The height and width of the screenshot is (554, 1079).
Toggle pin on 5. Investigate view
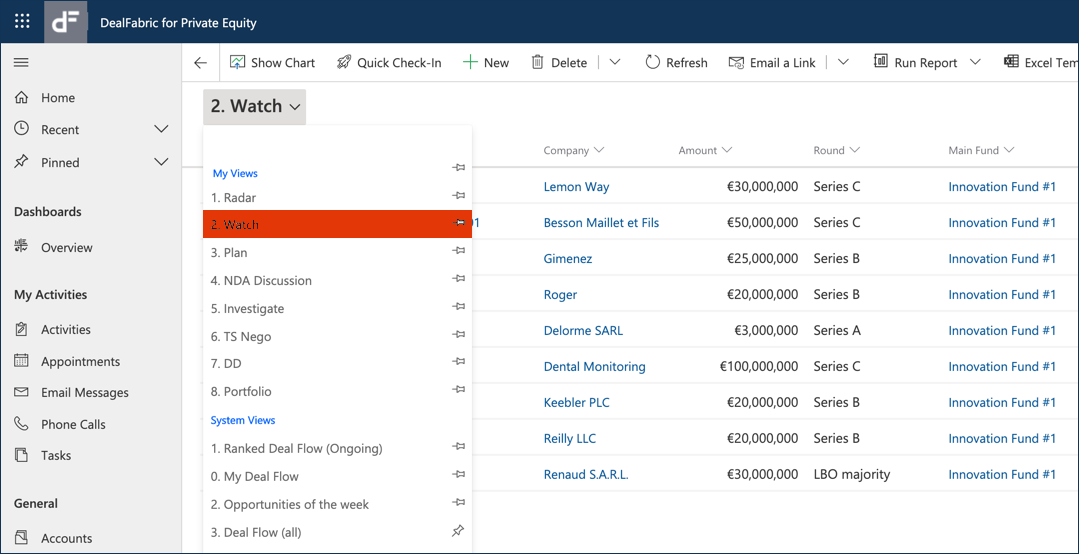(459, 307)
